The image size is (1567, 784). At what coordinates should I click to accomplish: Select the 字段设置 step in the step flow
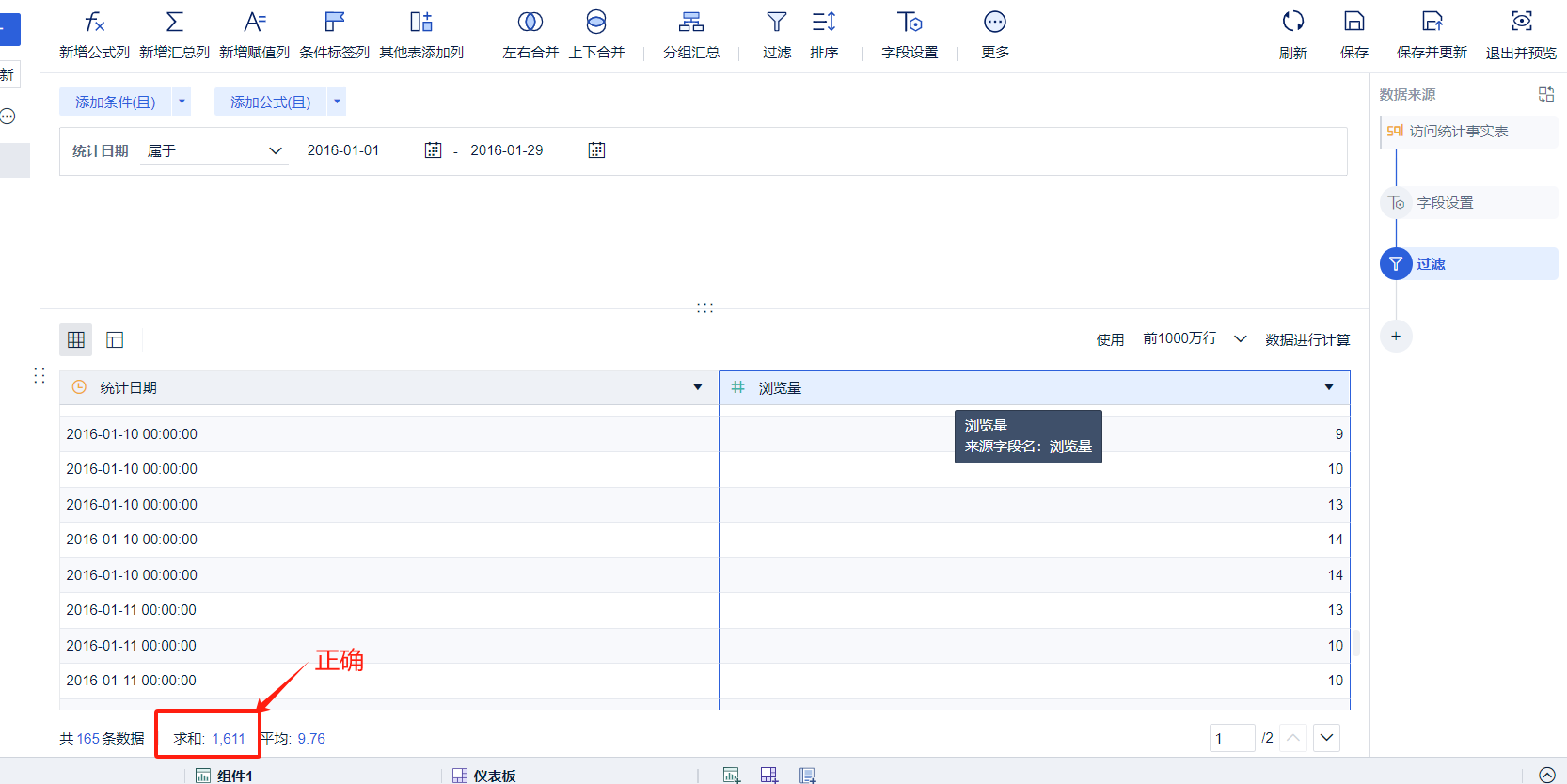pyautogui.click(x=1468, y=203)
